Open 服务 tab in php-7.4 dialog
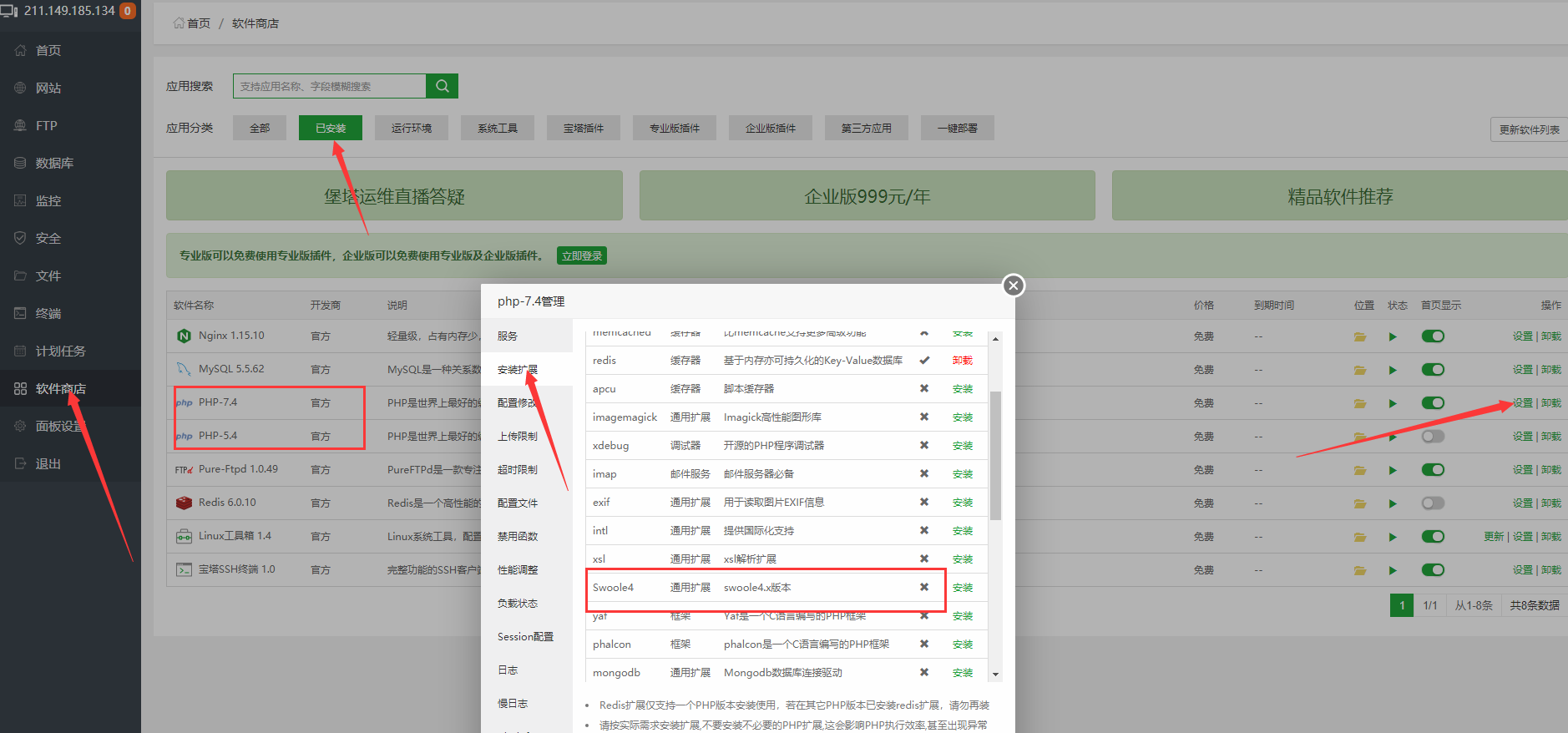 pos(527,336)
